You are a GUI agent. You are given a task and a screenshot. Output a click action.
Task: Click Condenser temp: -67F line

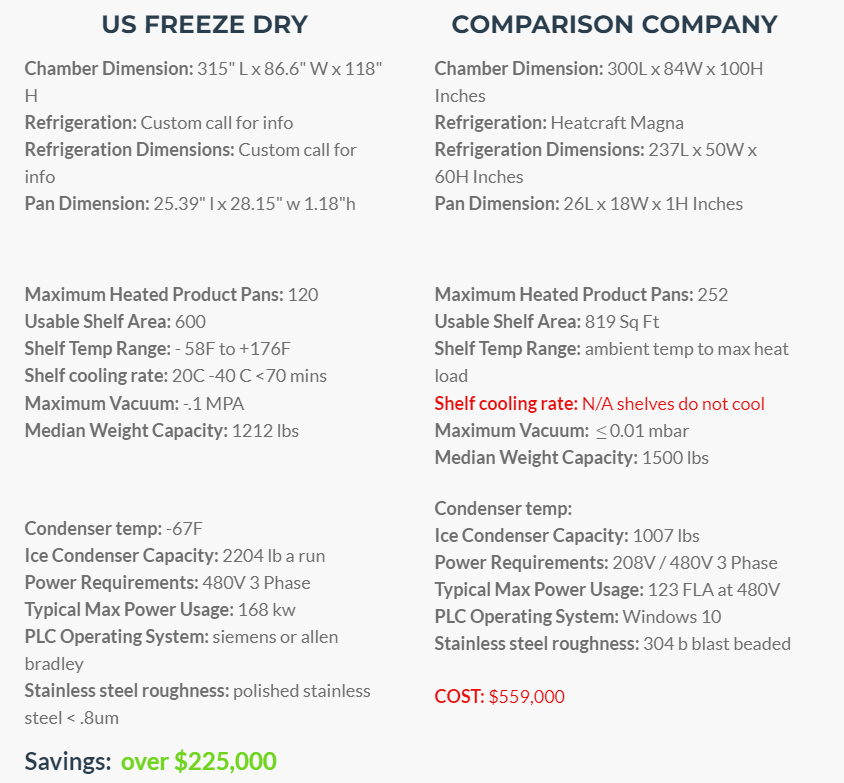pyautogui.click(x=114, y=528)
